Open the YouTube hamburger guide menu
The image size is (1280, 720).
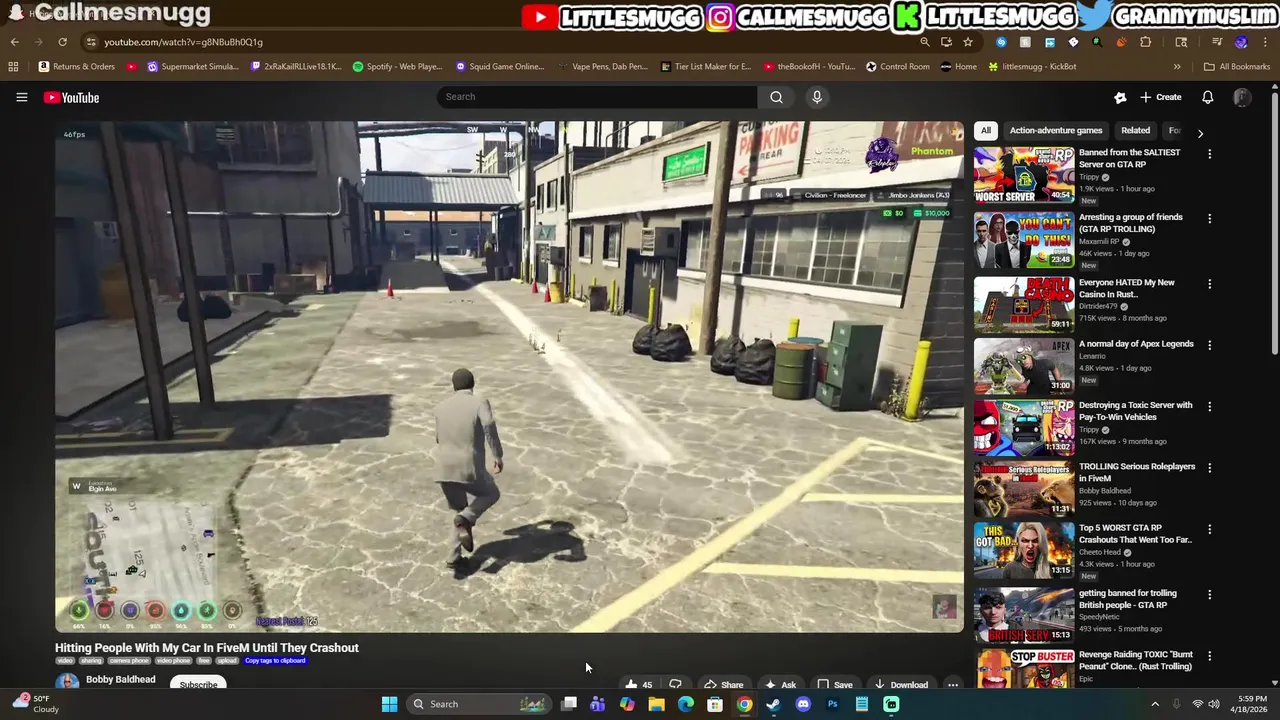pos(21,97)
